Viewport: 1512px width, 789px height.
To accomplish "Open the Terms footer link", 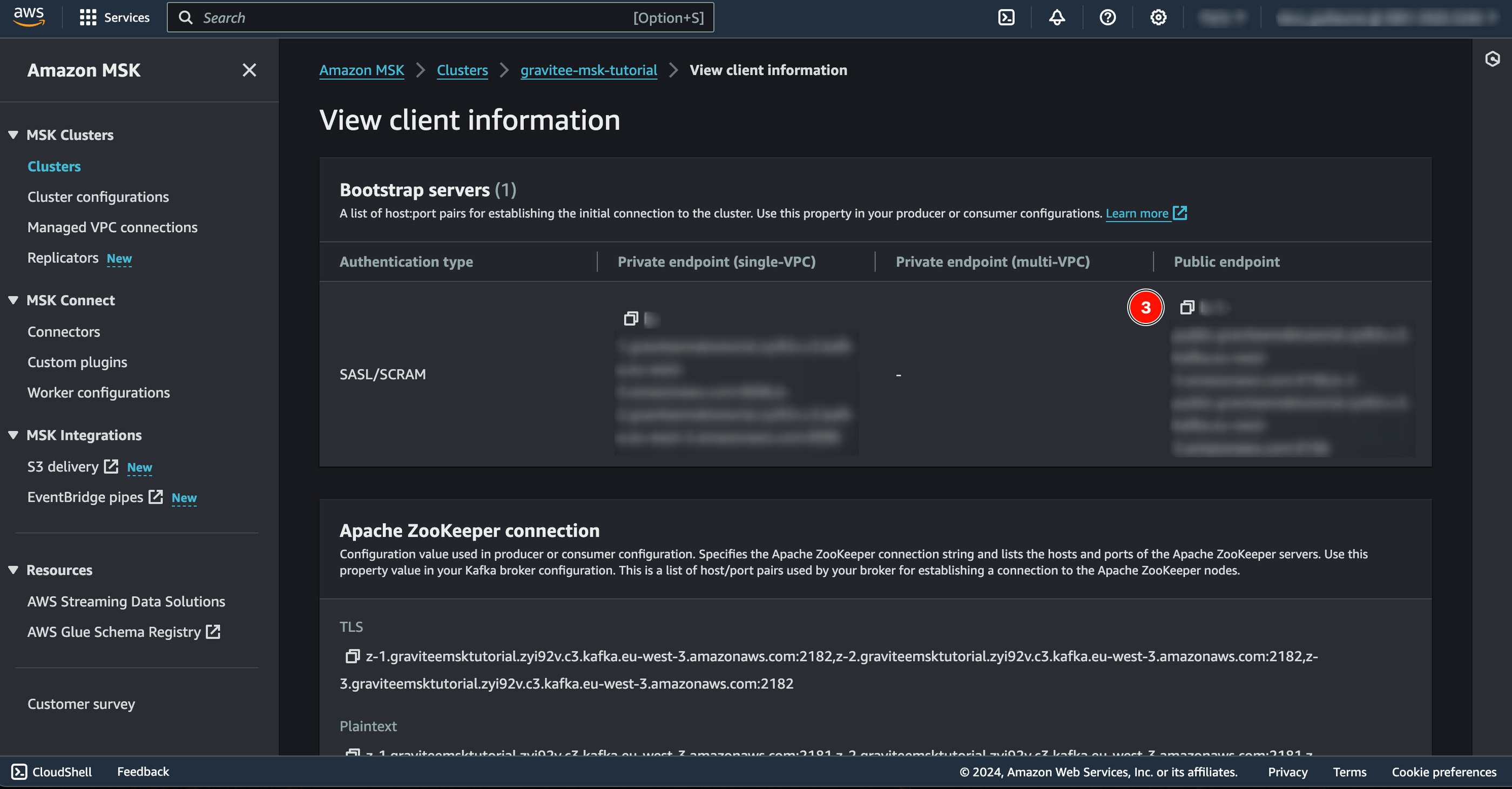I will click(x=1349, y=772).
